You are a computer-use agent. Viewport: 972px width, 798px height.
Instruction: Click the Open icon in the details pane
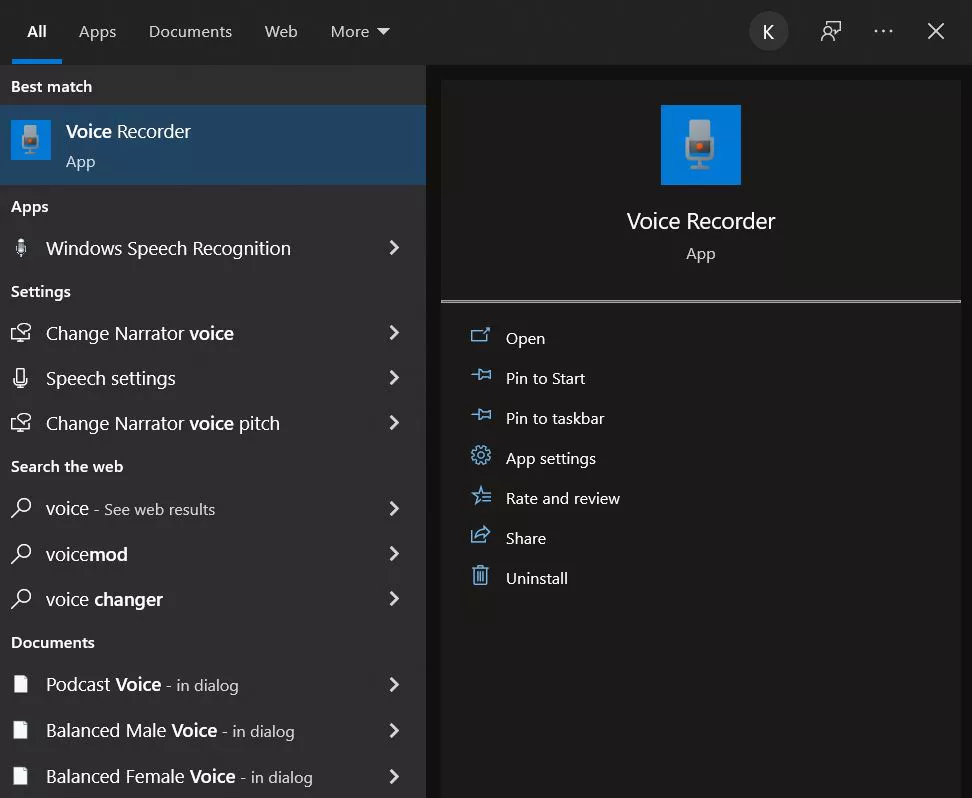480,335
